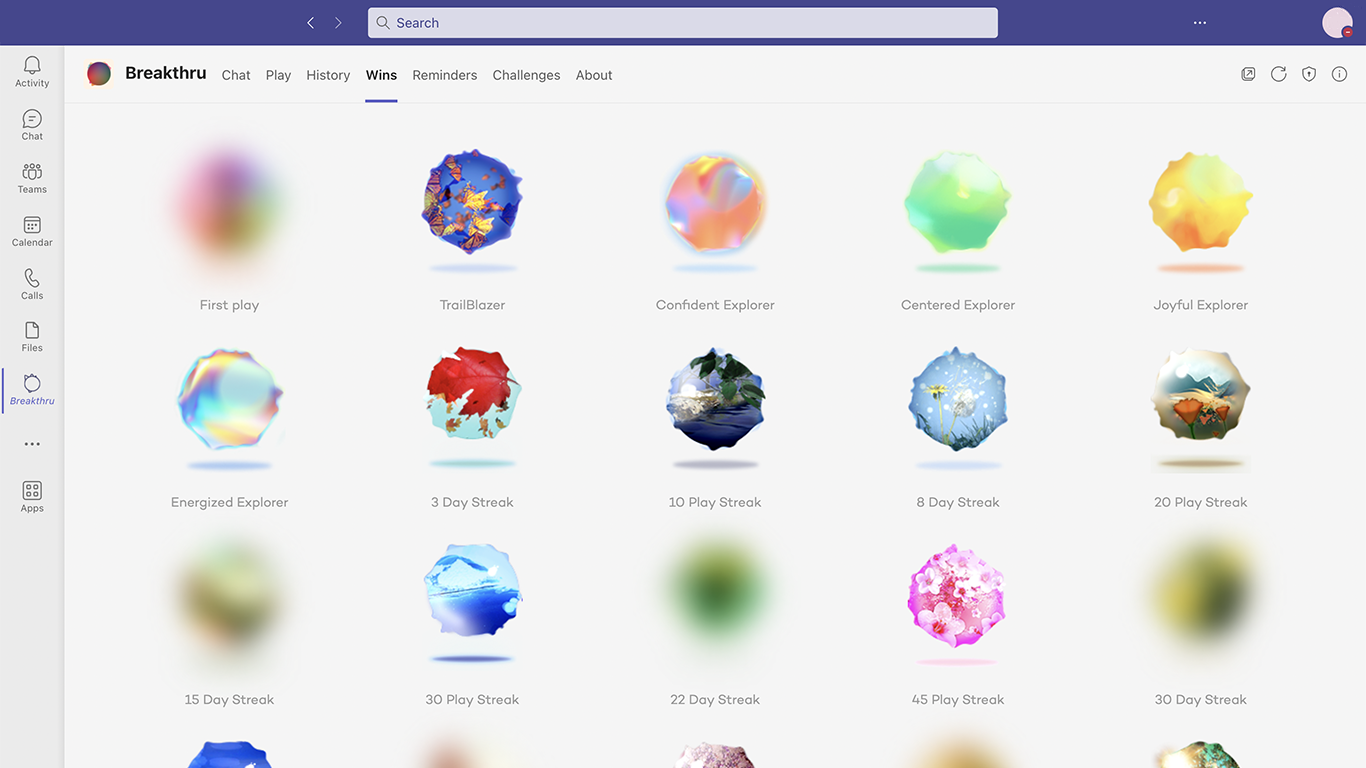Open Chat from the left sidebar
Viewport: 1366px width, 768px height.
click(32, 125)
